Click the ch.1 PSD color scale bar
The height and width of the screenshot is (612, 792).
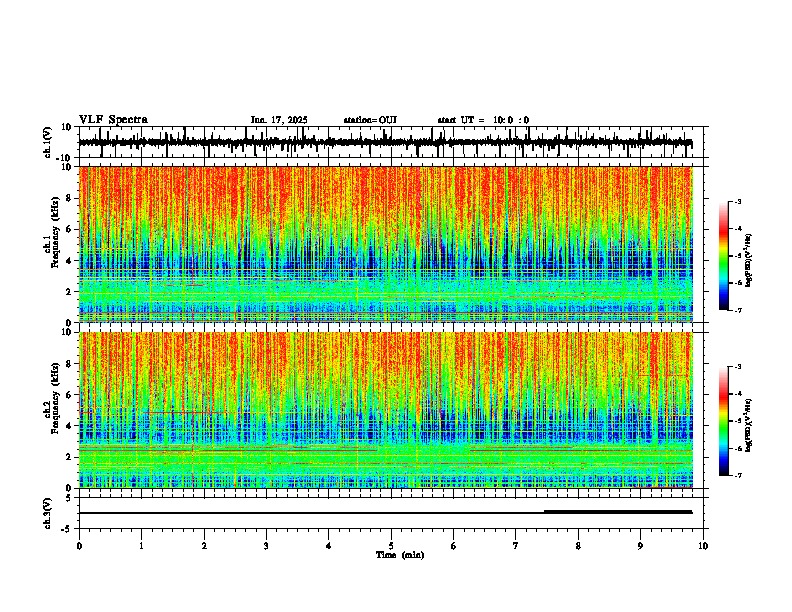tap(723, 256)
